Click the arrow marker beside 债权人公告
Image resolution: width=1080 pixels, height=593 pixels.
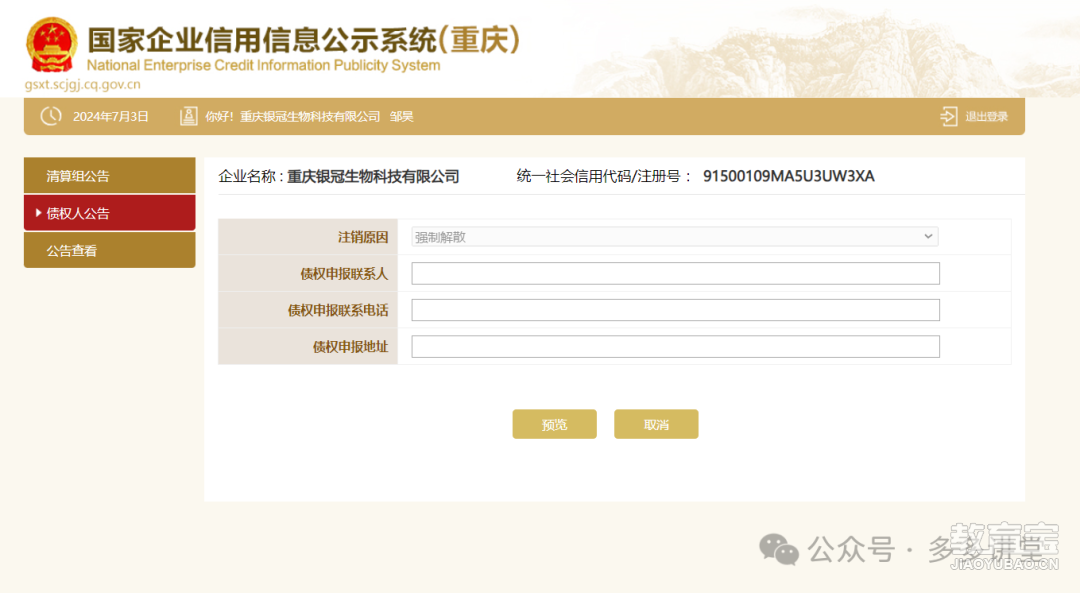click(39, 213)
